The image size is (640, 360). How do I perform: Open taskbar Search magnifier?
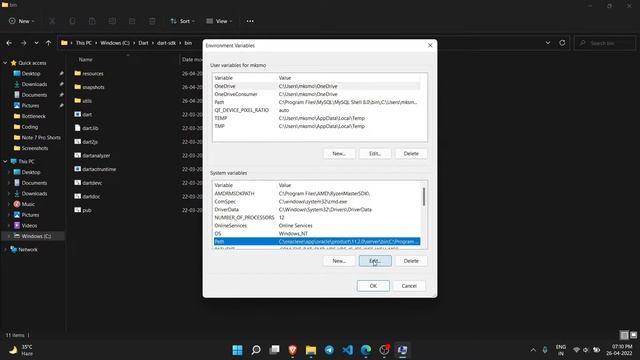click(256, 350)
